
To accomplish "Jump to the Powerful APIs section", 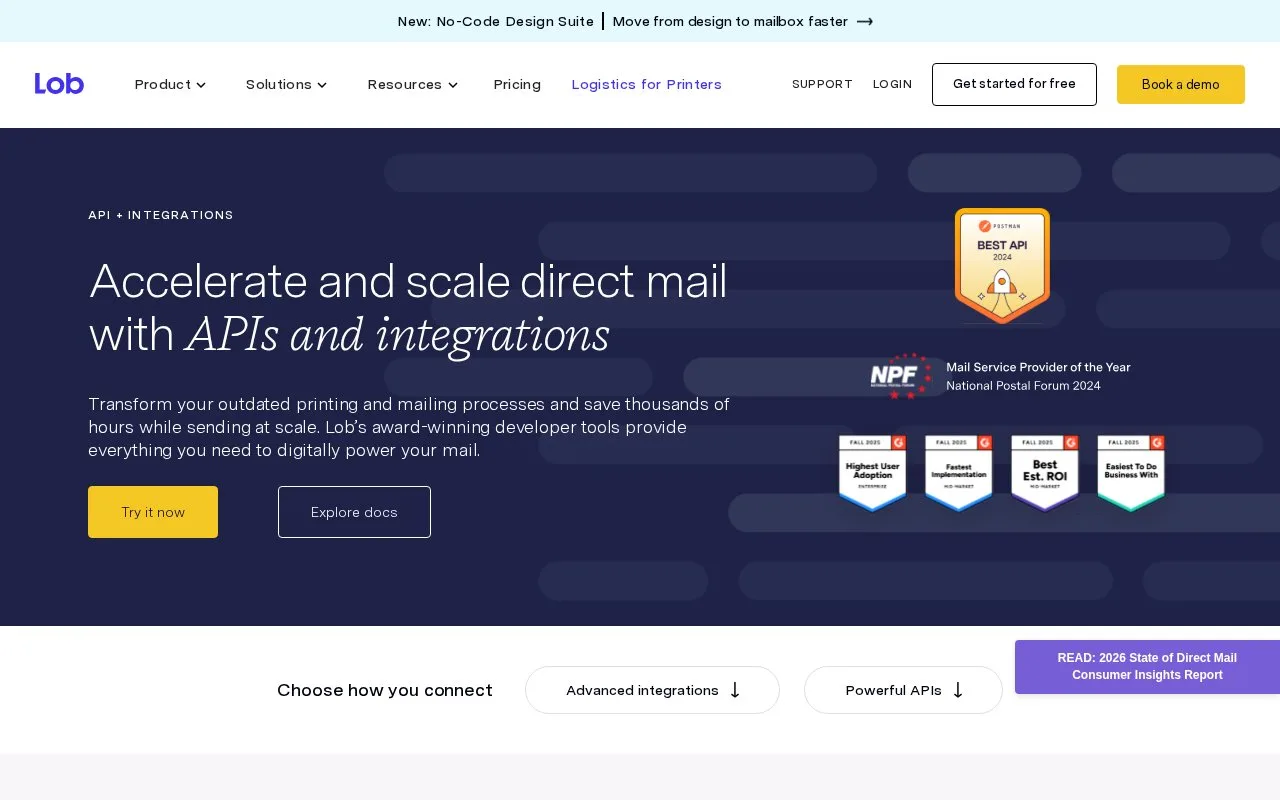I will coord(903,690).
